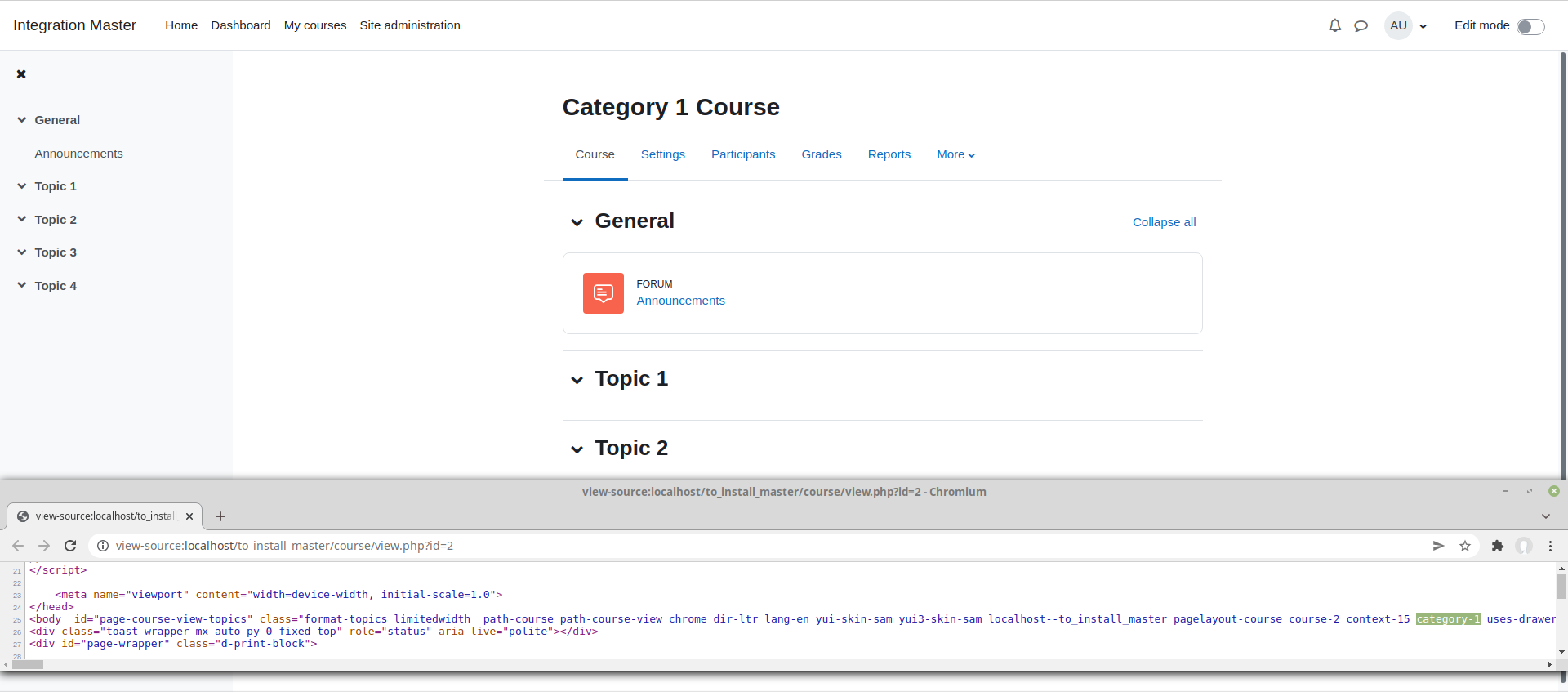Click the Chromium address bar URL
The width and height of the screenshot is (1568, 692).
284,546
